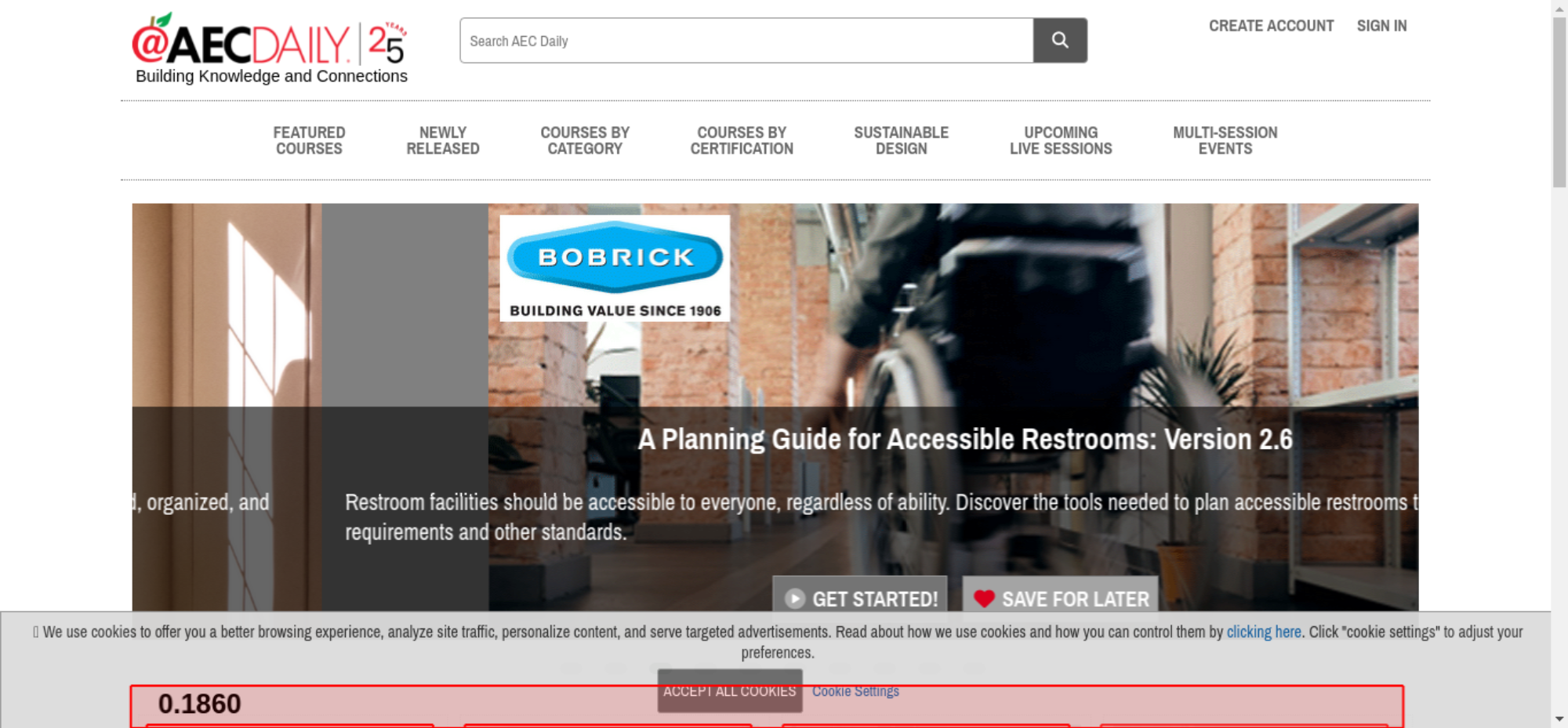Screen dimensions: 1568x728
Task: Follow the "clicking here" cookie policy link
Action: pyautogui.click(x=1263, y=632)
